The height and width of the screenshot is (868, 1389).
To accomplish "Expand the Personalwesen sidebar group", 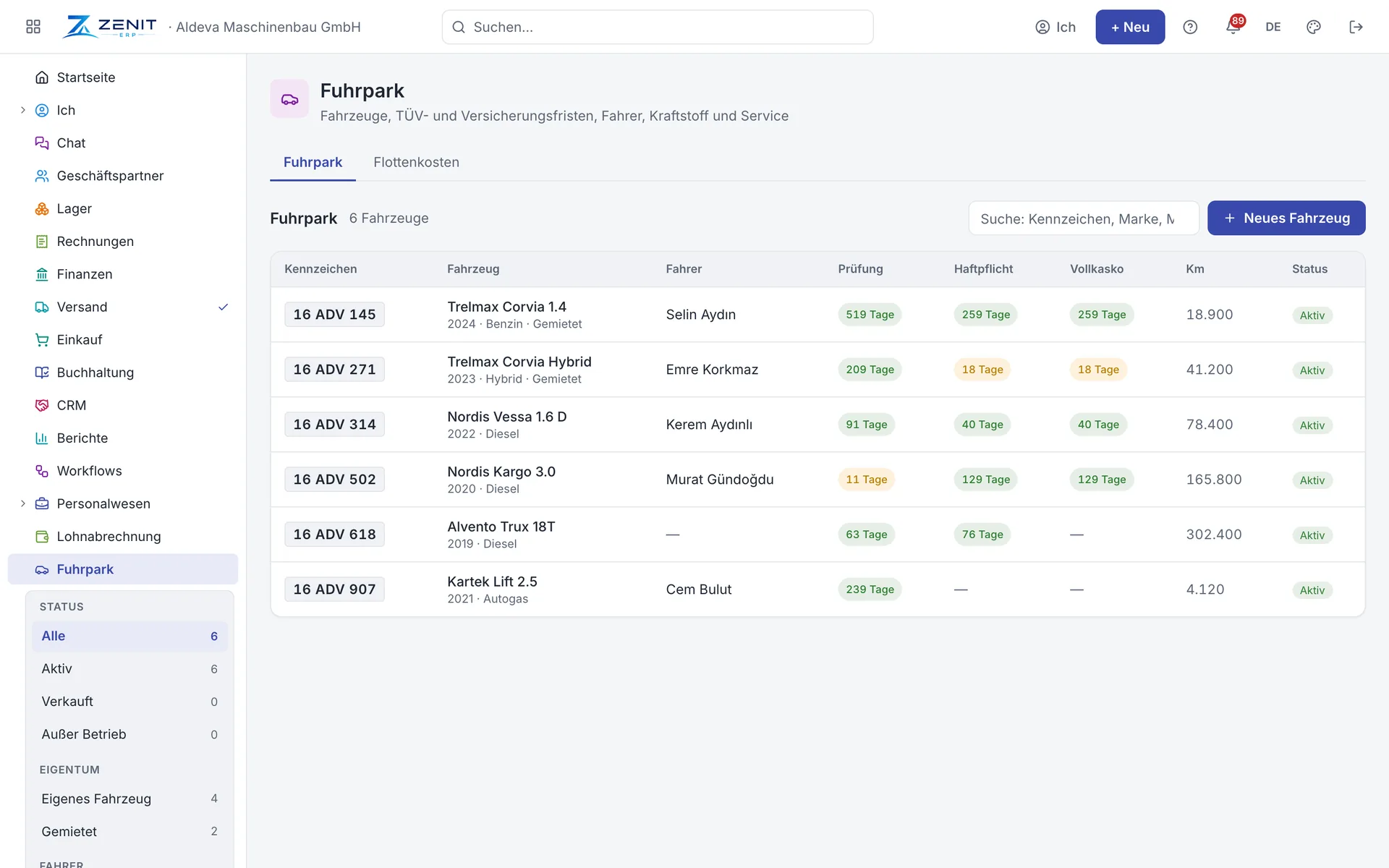I will 22,503.
